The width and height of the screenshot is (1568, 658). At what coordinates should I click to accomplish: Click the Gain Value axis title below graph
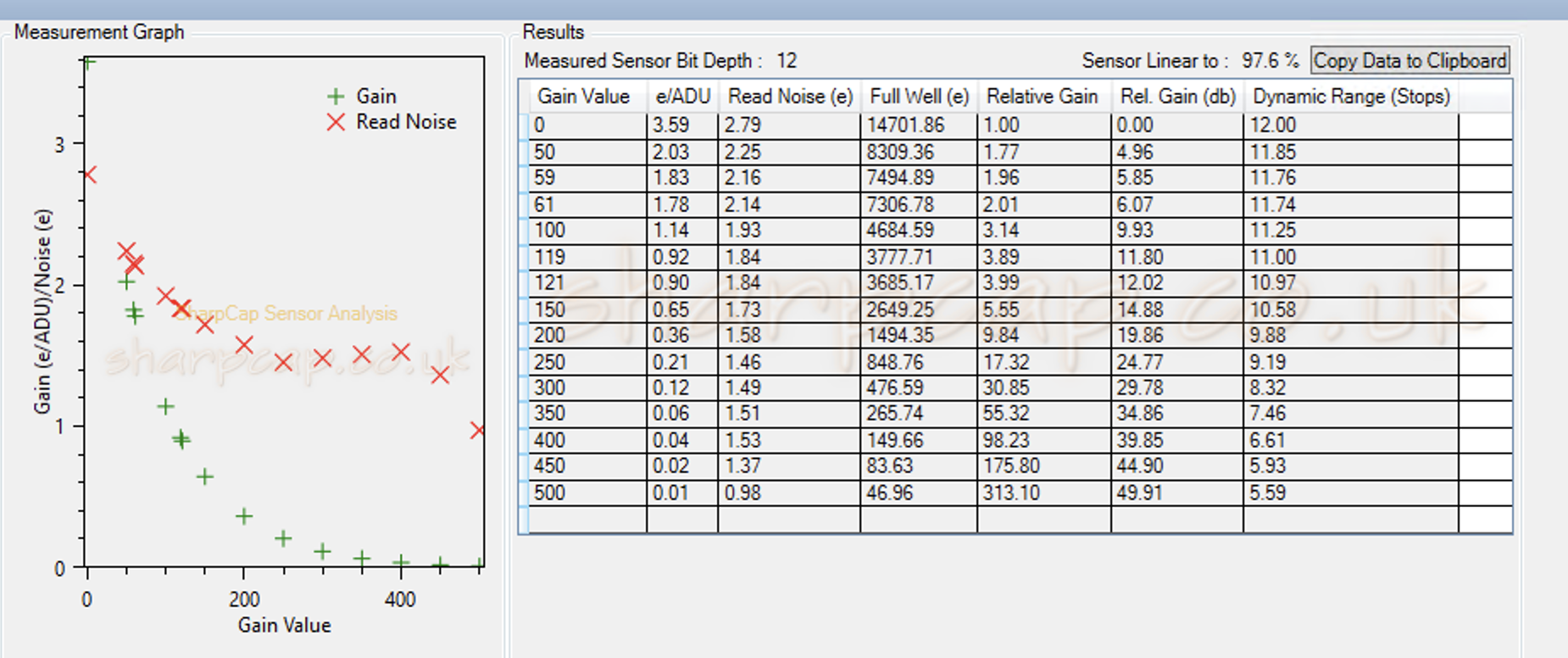pos(285,626)
